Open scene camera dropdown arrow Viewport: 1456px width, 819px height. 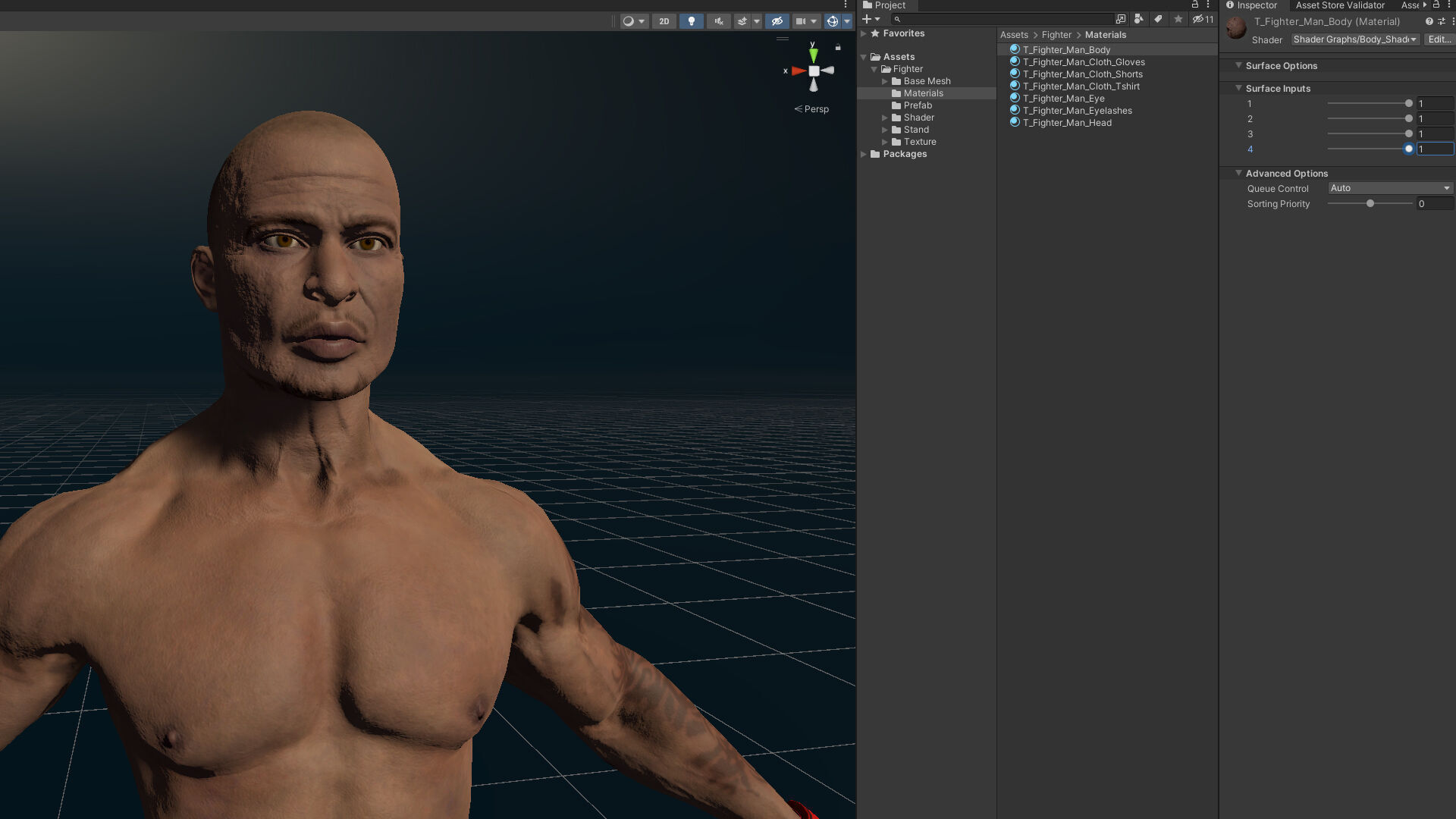coord(814,21)
